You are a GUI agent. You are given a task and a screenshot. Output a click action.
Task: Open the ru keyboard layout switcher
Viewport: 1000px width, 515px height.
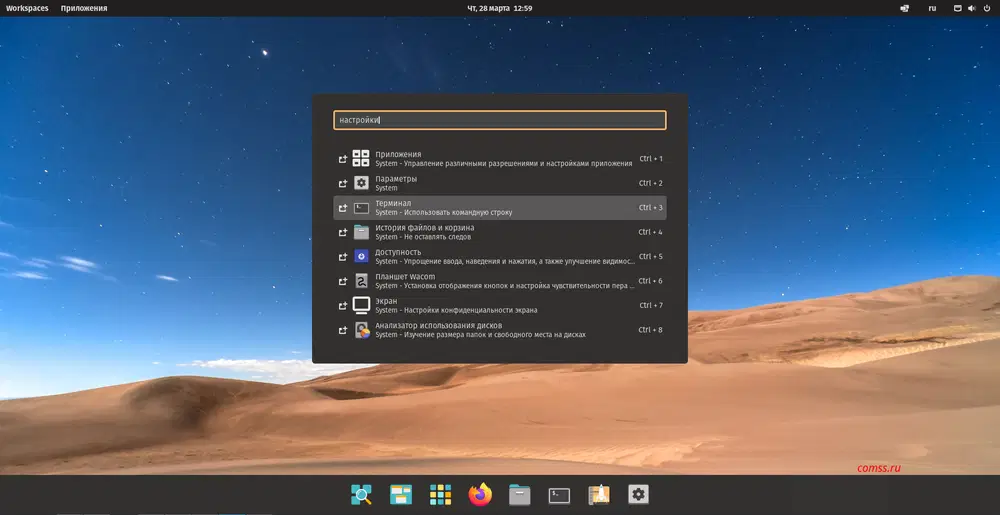[932, 8]
